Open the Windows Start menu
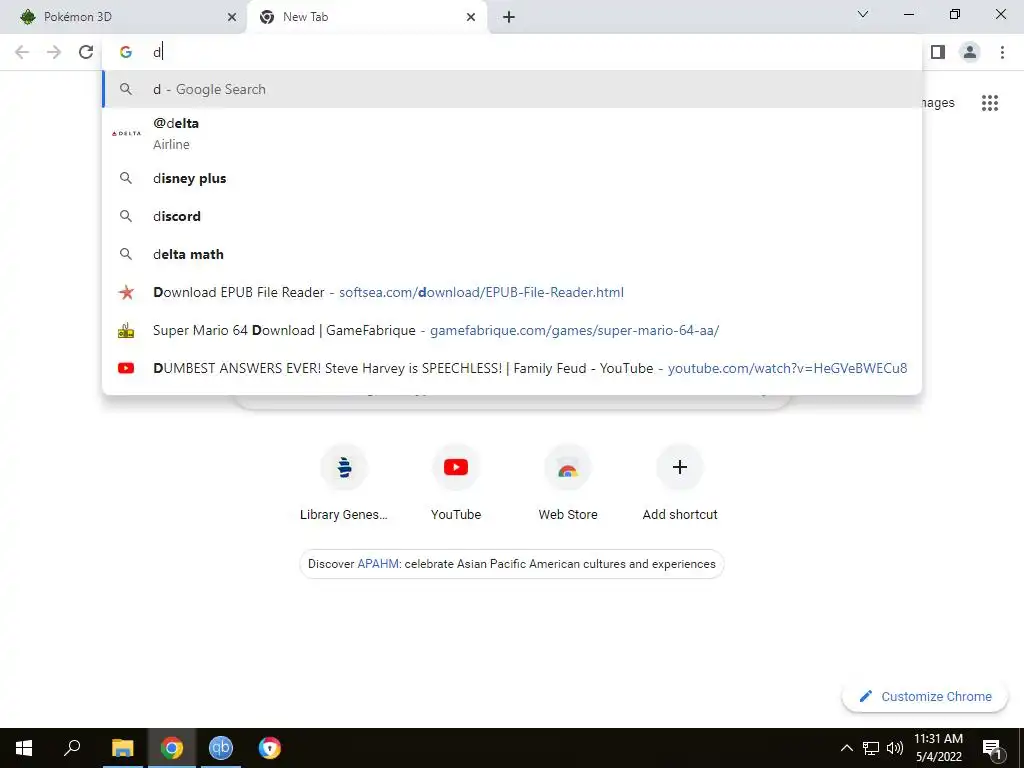 (24, 748)
